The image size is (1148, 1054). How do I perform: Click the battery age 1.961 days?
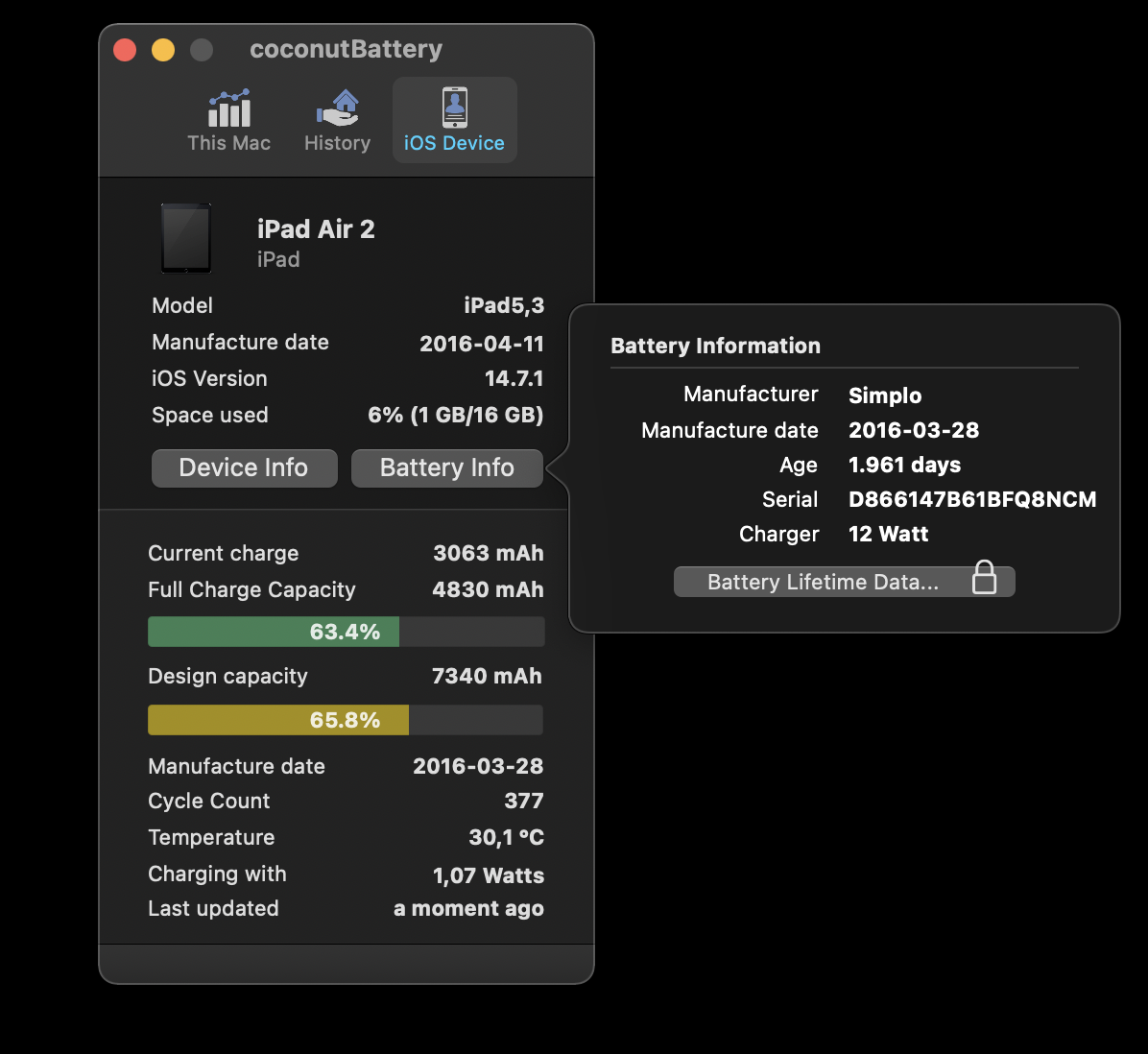pyautogui.click(x=905, y=465)
